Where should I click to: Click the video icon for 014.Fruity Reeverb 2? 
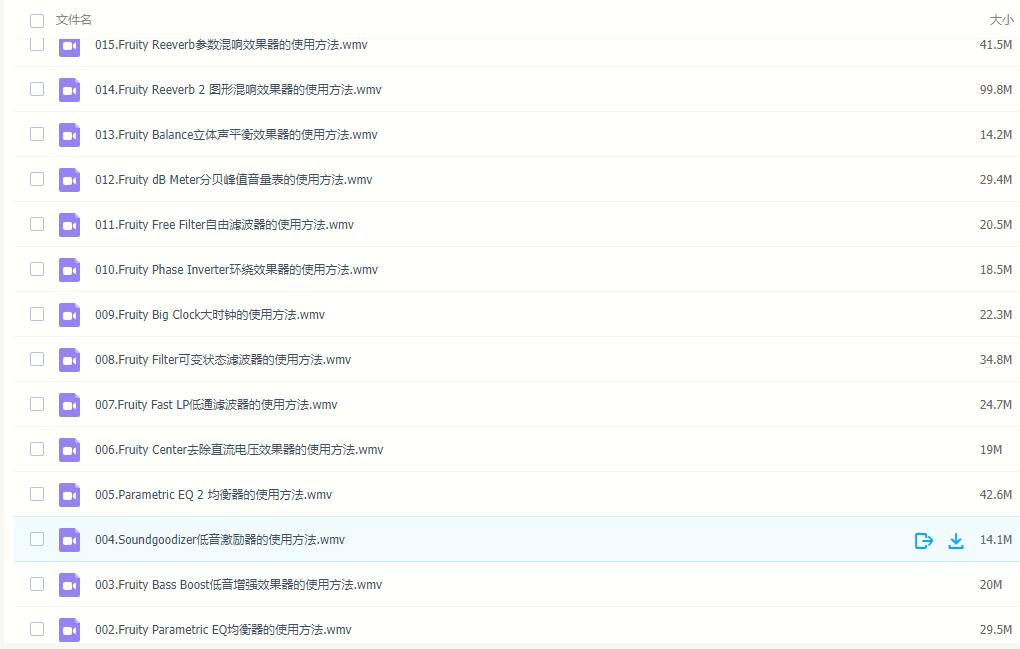[70, 90]
